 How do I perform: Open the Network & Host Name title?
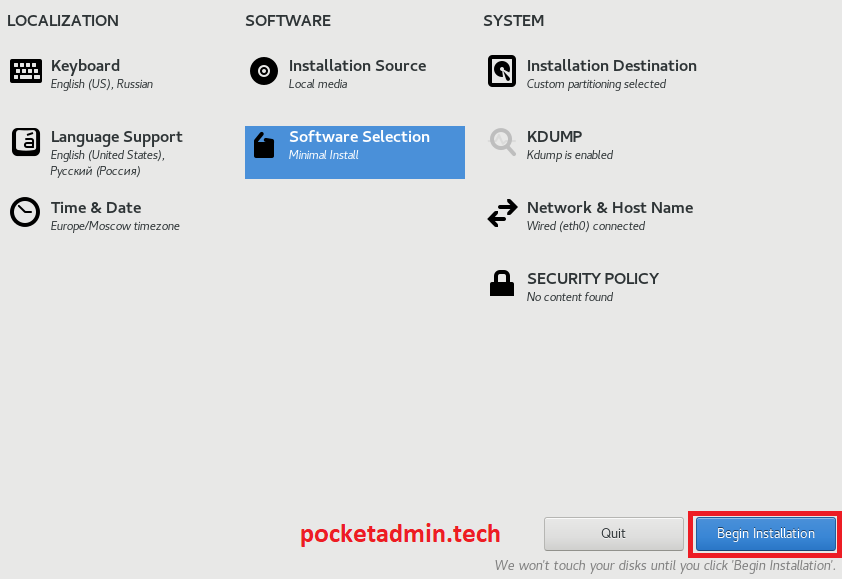(610, 208)
